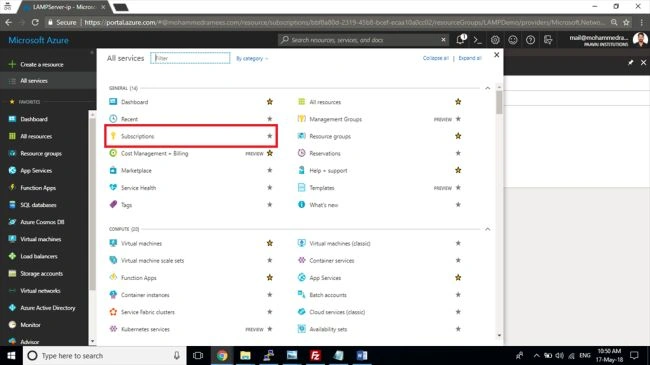This screenshot has height=365, width=650.
Task: Open the help question mark icon
Action: pyautogui.click(x=530, y=40)
